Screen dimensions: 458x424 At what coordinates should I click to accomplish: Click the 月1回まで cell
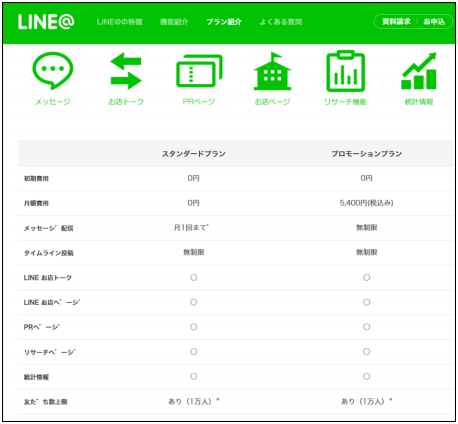191,228
